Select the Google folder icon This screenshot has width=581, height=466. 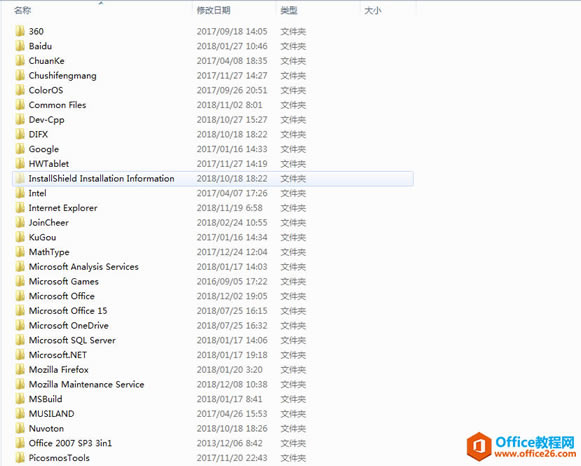point(20,149)
